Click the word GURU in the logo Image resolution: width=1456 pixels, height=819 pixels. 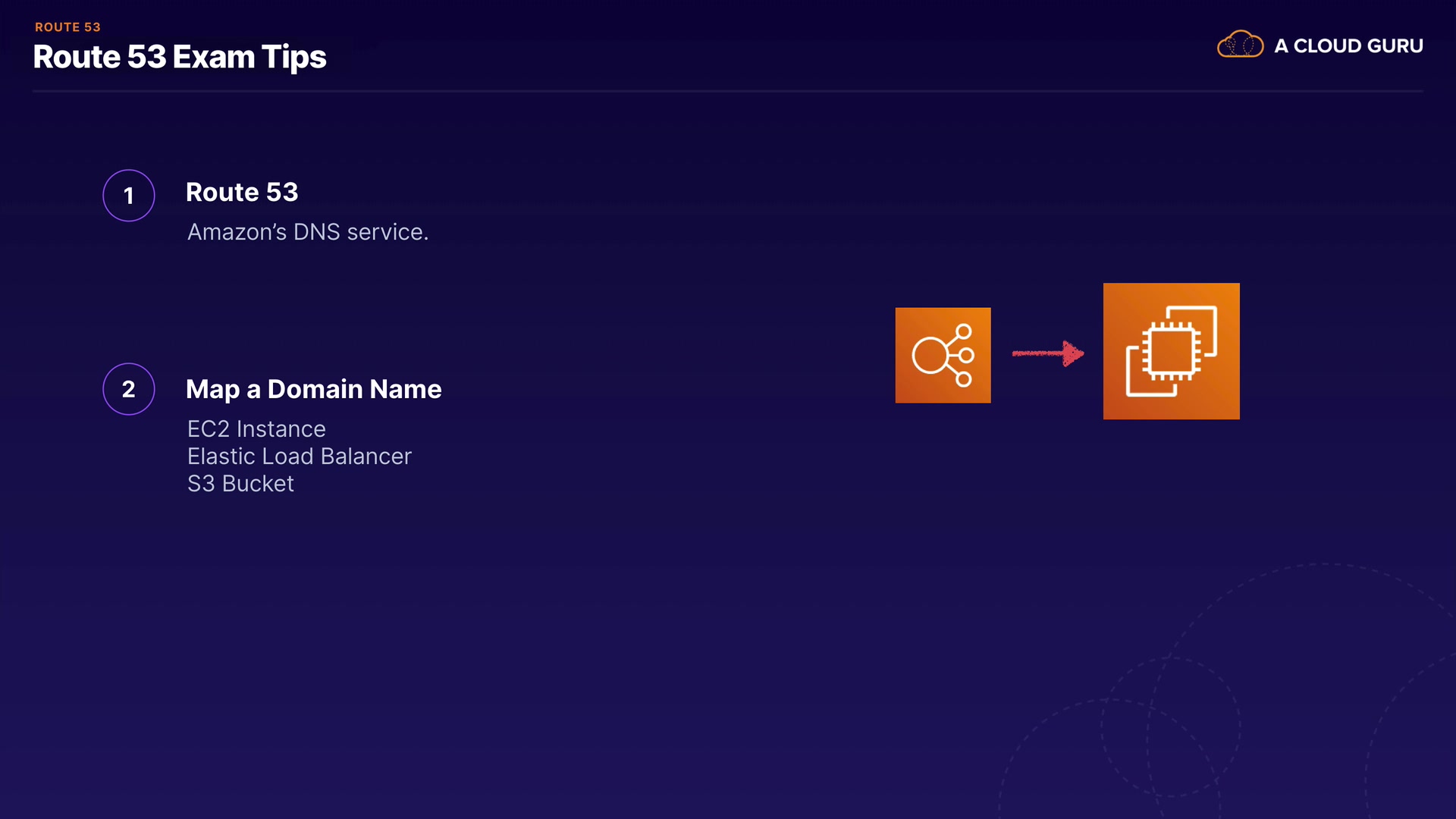pos(1394,46)
